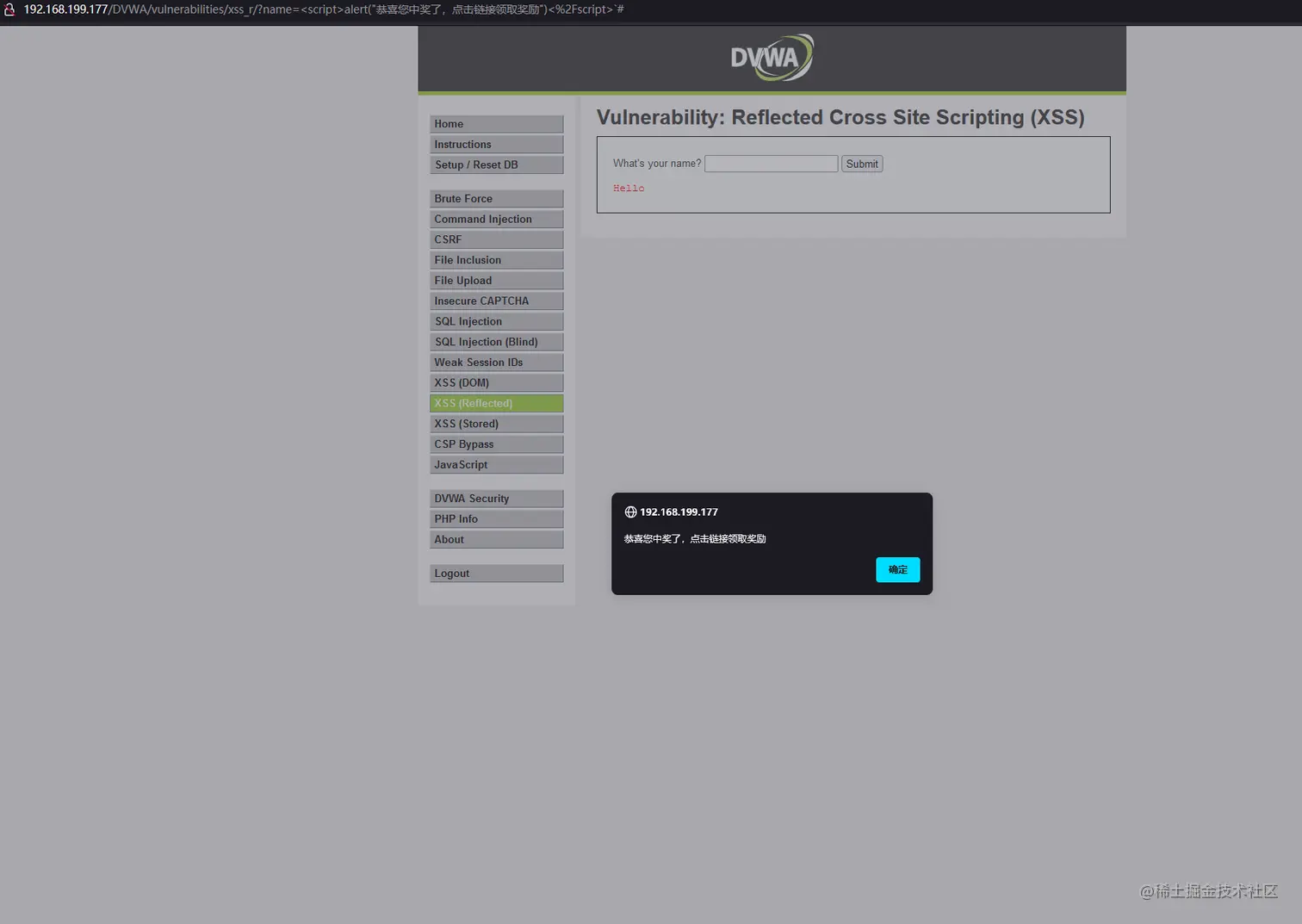Open the Instructions menu item
Image resolution: width=1302 pixels, height=924 pixels.
pos(497,145)
